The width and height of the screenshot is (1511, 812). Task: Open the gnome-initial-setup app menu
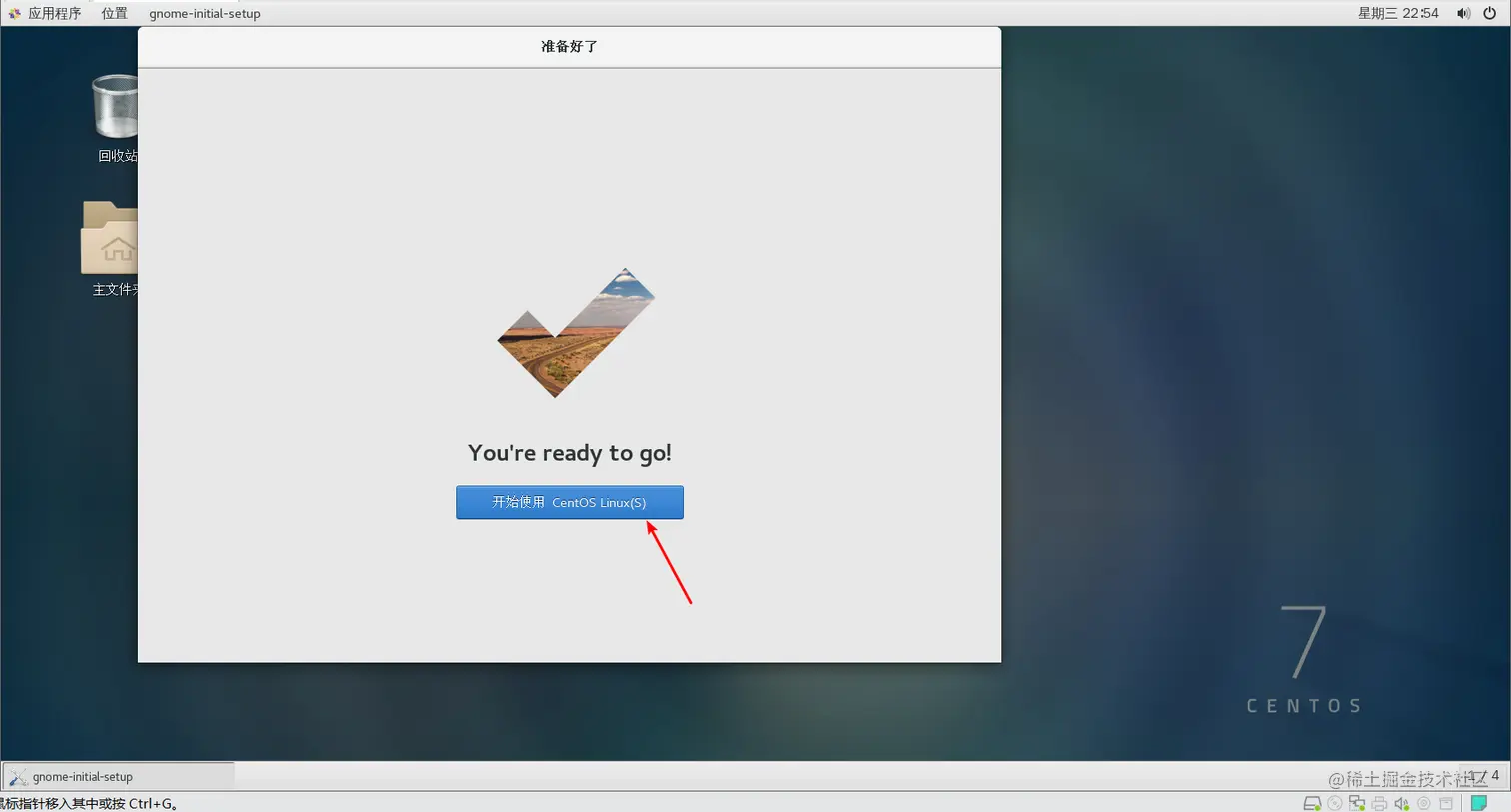pos(205,14)
